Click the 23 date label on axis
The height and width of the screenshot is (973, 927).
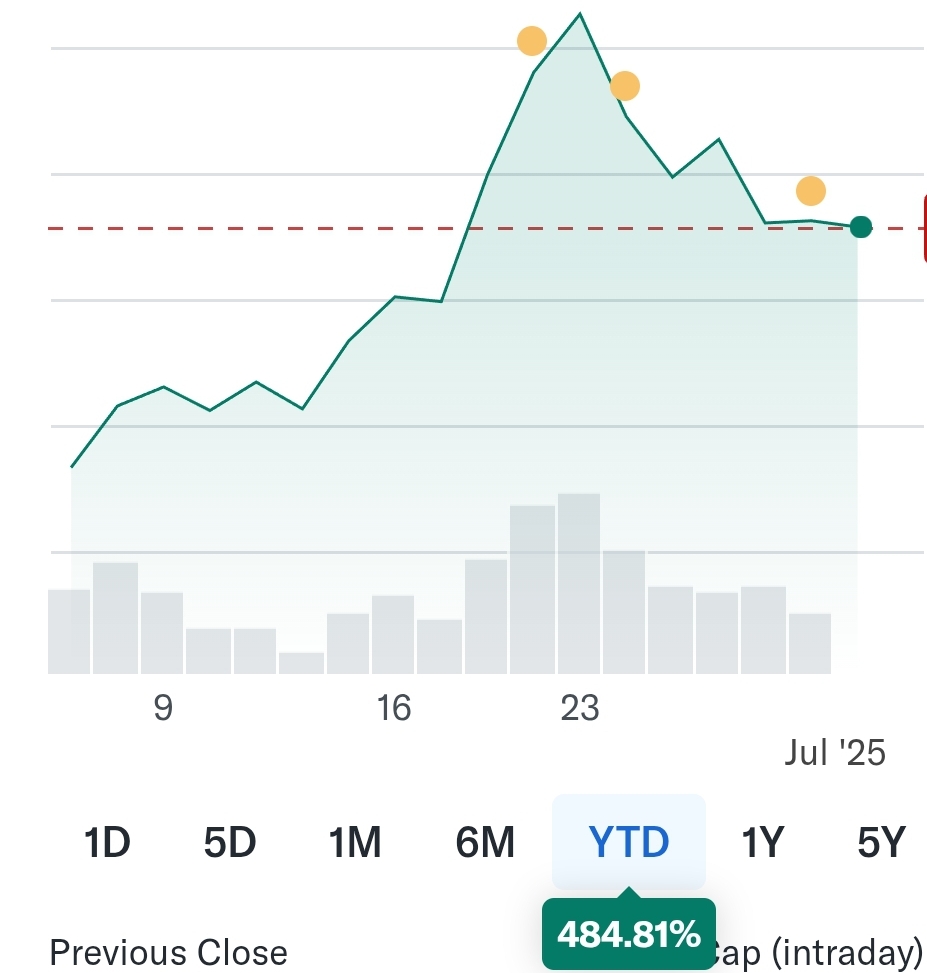(x=579, y=708)
